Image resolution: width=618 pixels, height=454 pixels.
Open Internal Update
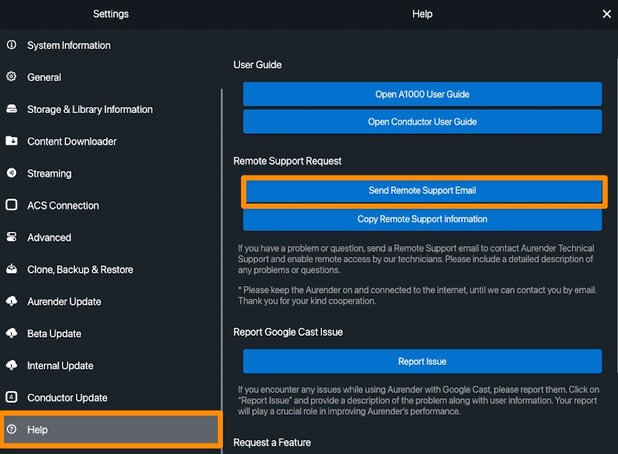coord(110,366)
